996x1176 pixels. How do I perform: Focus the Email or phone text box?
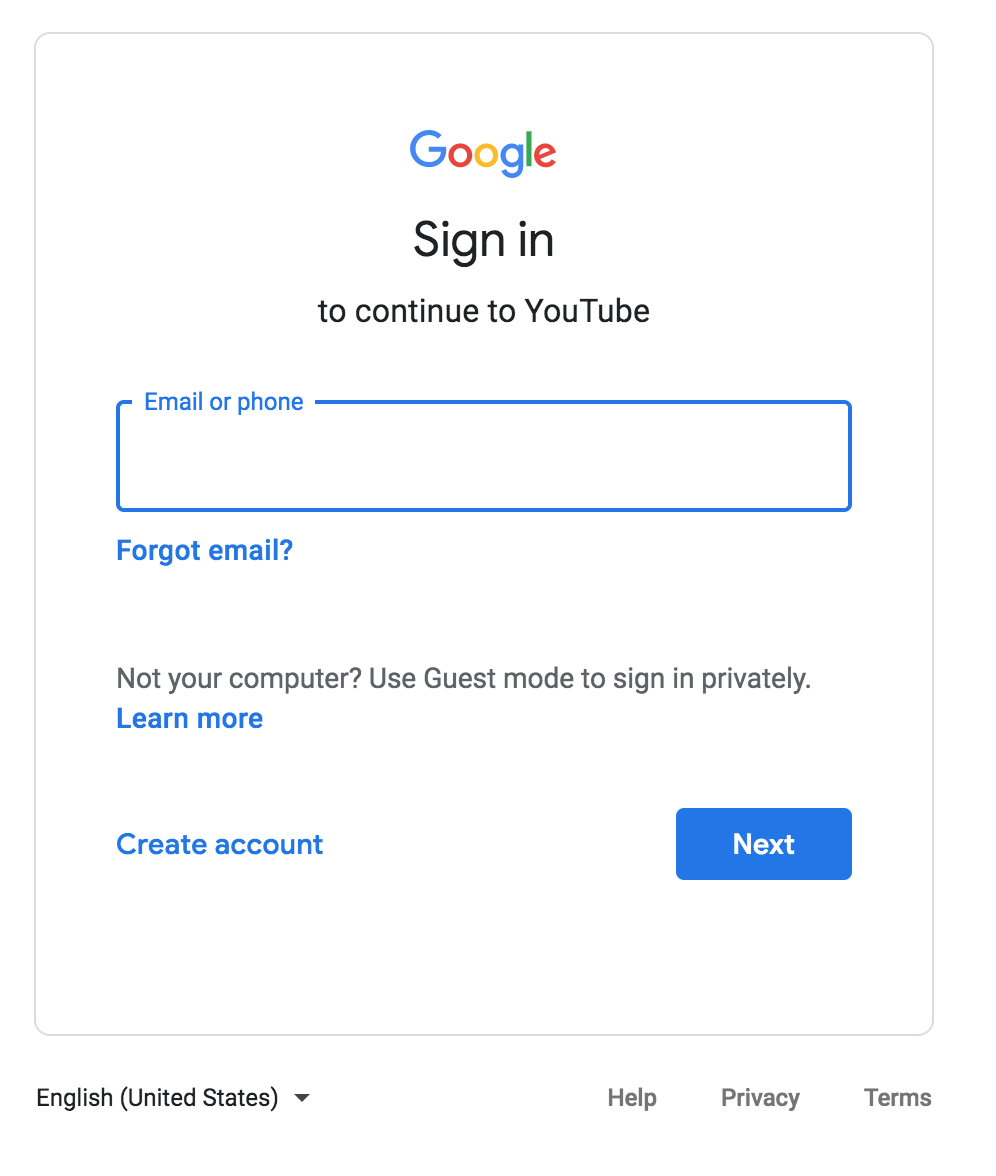(x=484, y=457)
